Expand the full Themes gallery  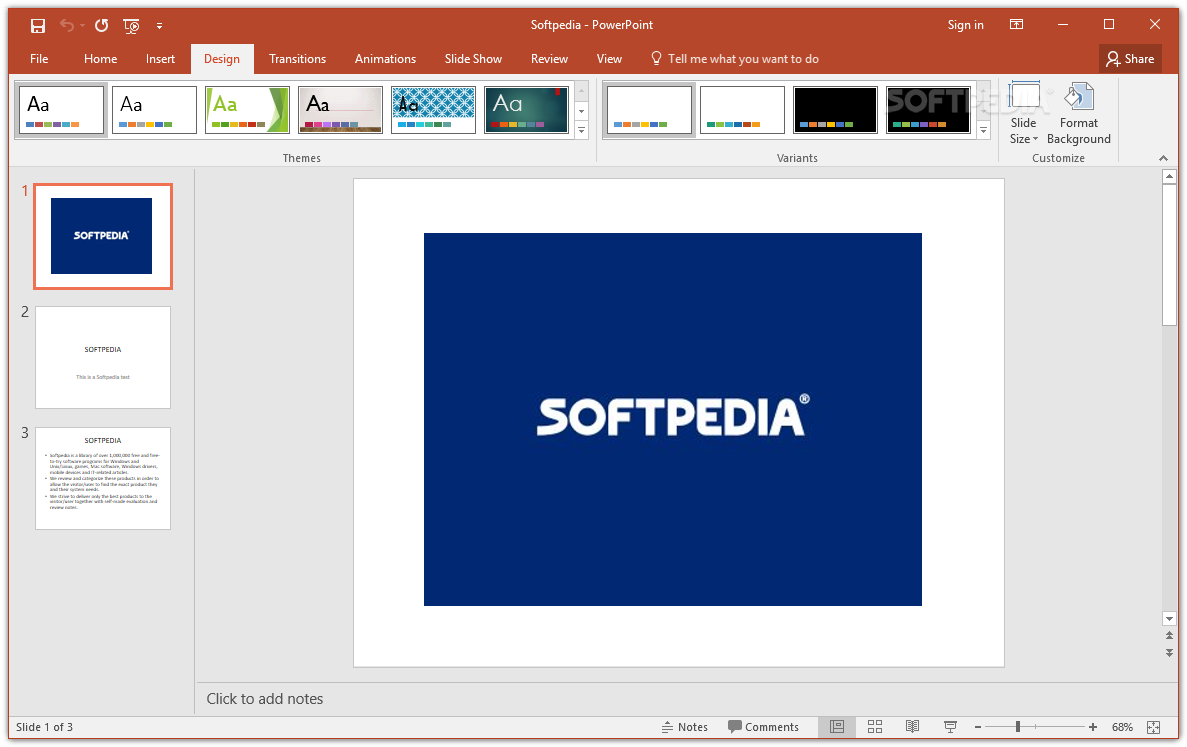(581, 130)
